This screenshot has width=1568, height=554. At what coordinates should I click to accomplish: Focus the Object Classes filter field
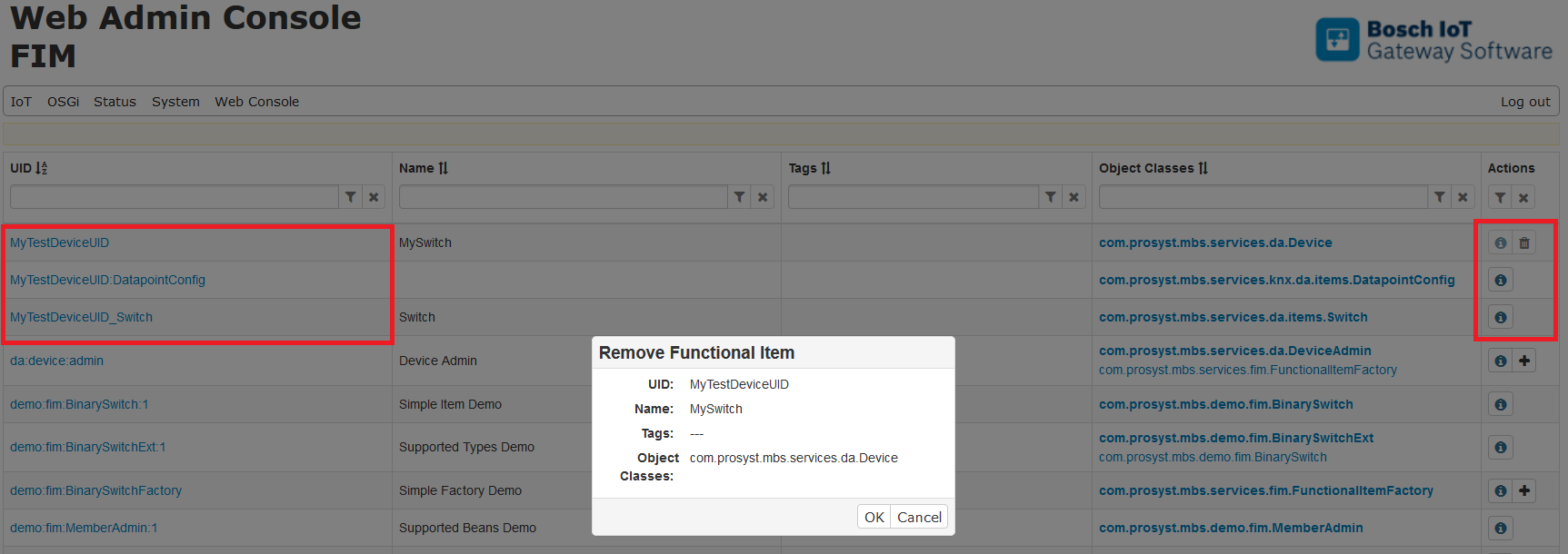pyautogui.click(x=1263, y=197)
